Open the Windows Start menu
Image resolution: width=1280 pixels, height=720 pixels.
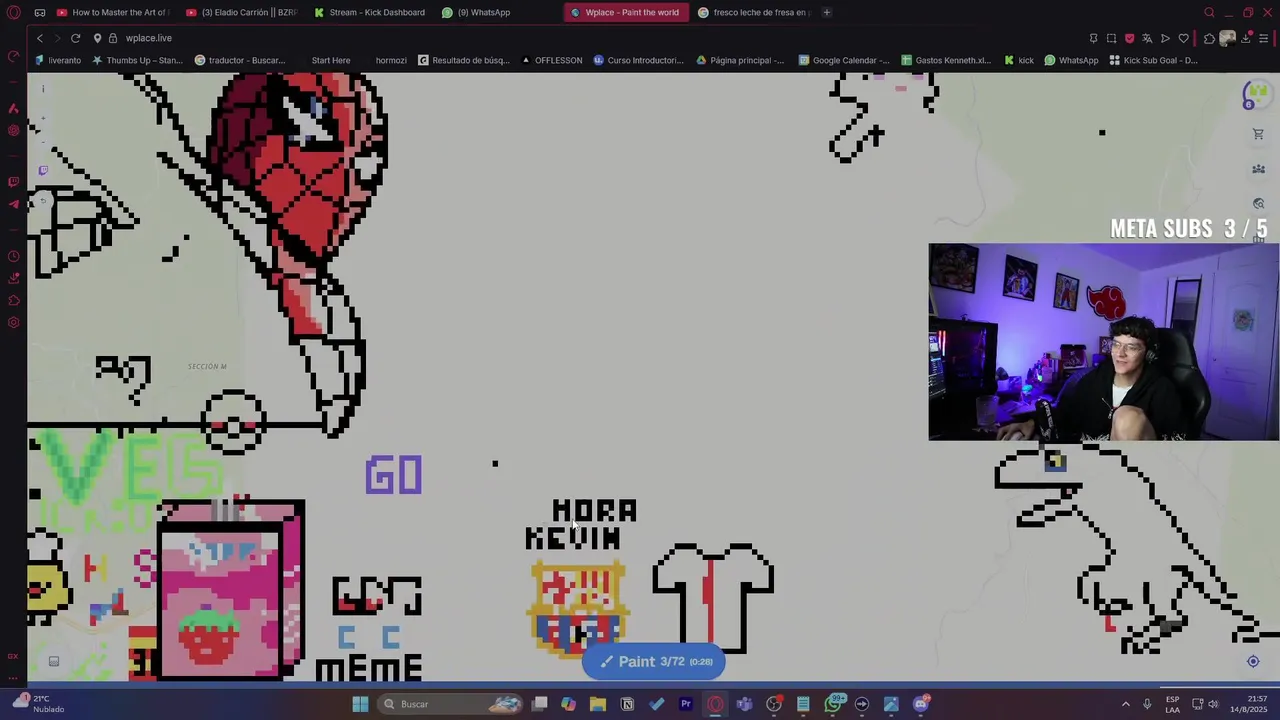[x=360, y=704]
